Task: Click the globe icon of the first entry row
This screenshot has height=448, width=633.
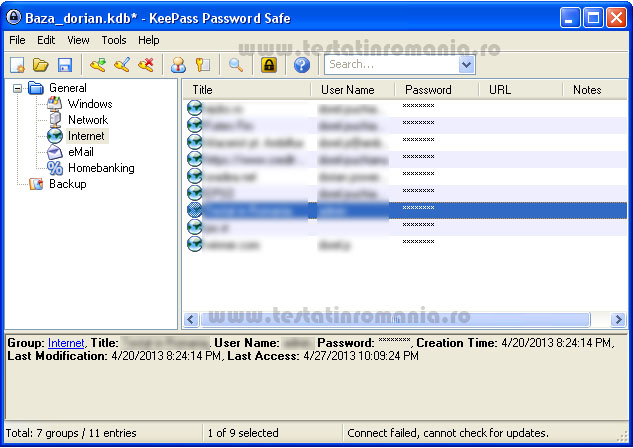Action: [x=195, y=108]
